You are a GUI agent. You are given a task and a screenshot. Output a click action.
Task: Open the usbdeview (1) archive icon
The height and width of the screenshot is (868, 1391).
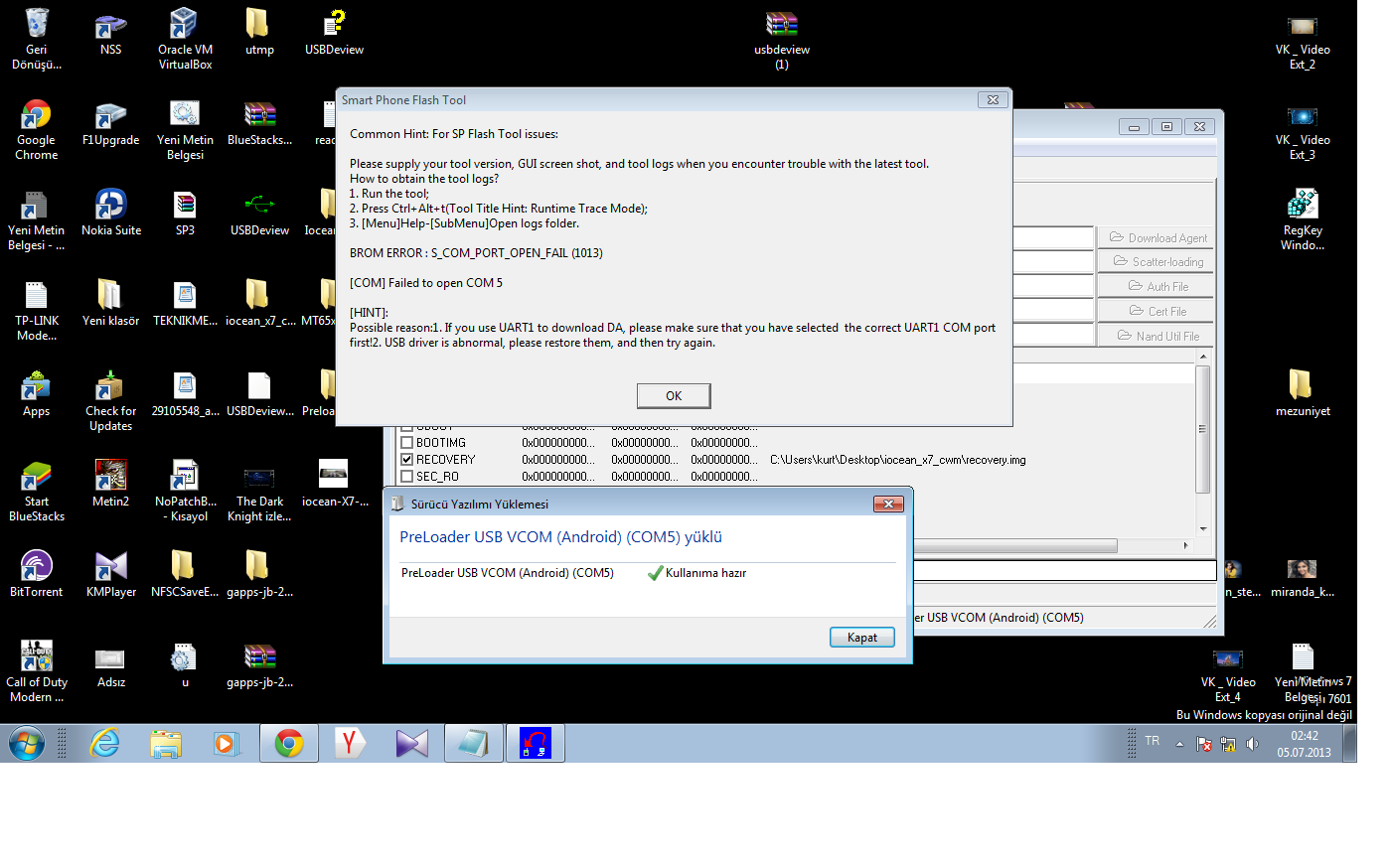[782, 39]
